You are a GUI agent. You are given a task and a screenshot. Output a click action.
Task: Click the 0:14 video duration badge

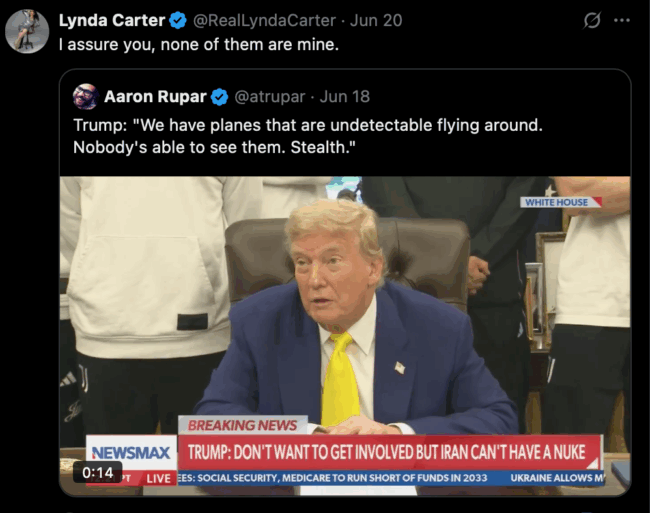coord(97,472)
